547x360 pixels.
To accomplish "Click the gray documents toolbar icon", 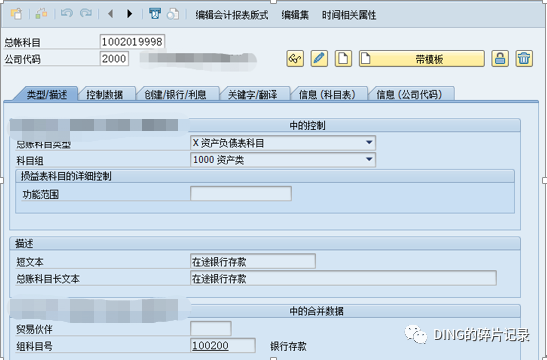I will (x=173, y=14).
